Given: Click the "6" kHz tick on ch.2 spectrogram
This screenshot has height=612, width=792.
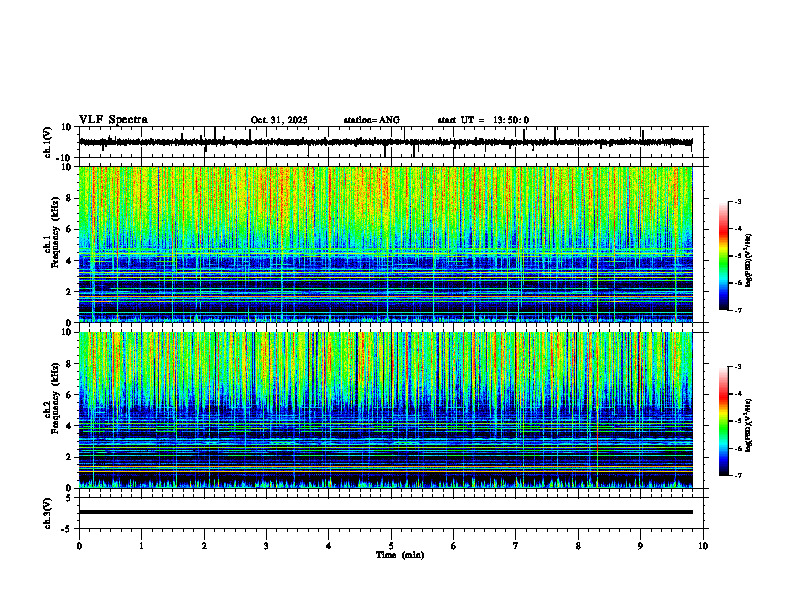Looking at the screenshot, I should click(x=70, y=395).
